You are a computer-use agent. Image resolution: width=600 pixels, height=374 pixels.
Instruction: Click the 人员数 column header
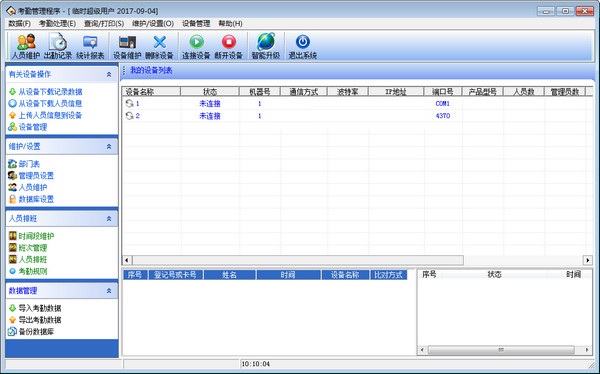(523, 91)
